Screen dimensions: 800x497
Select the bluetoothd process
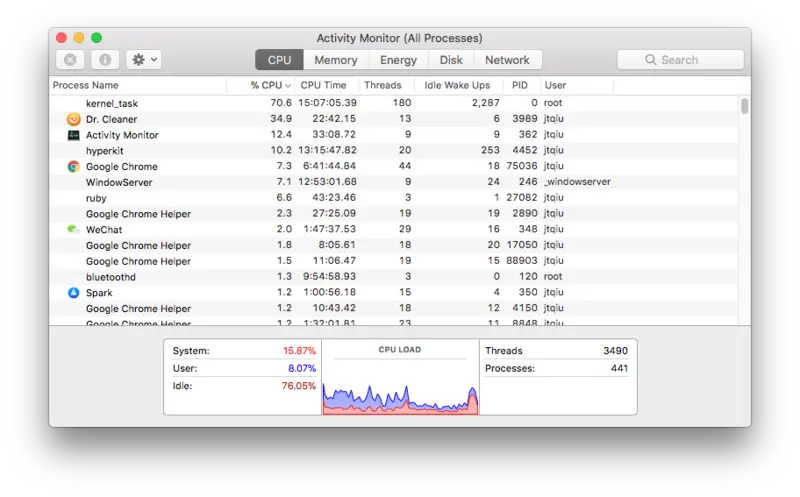pos(111,277)
